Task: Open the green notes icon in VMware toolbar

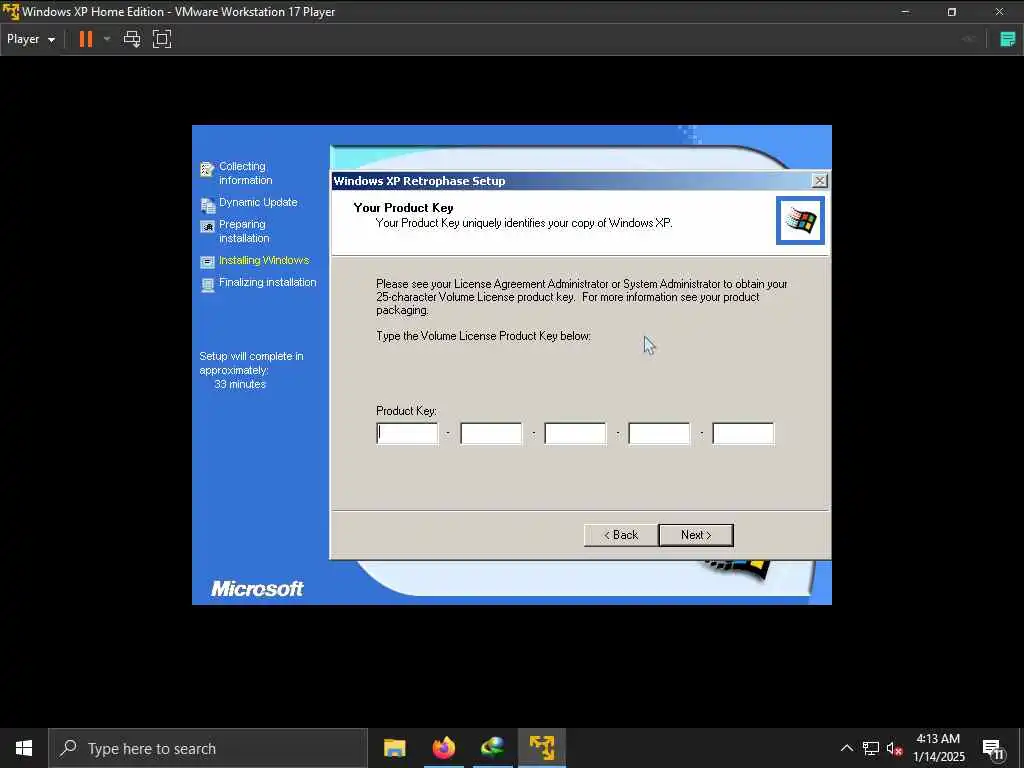Action: [1008, 39]
